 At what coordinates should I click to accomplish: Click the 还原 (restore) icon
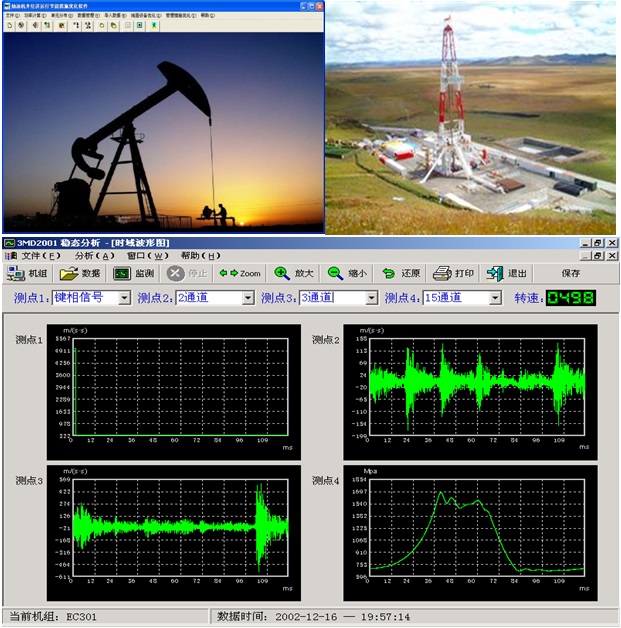click(x=389, y=273)
